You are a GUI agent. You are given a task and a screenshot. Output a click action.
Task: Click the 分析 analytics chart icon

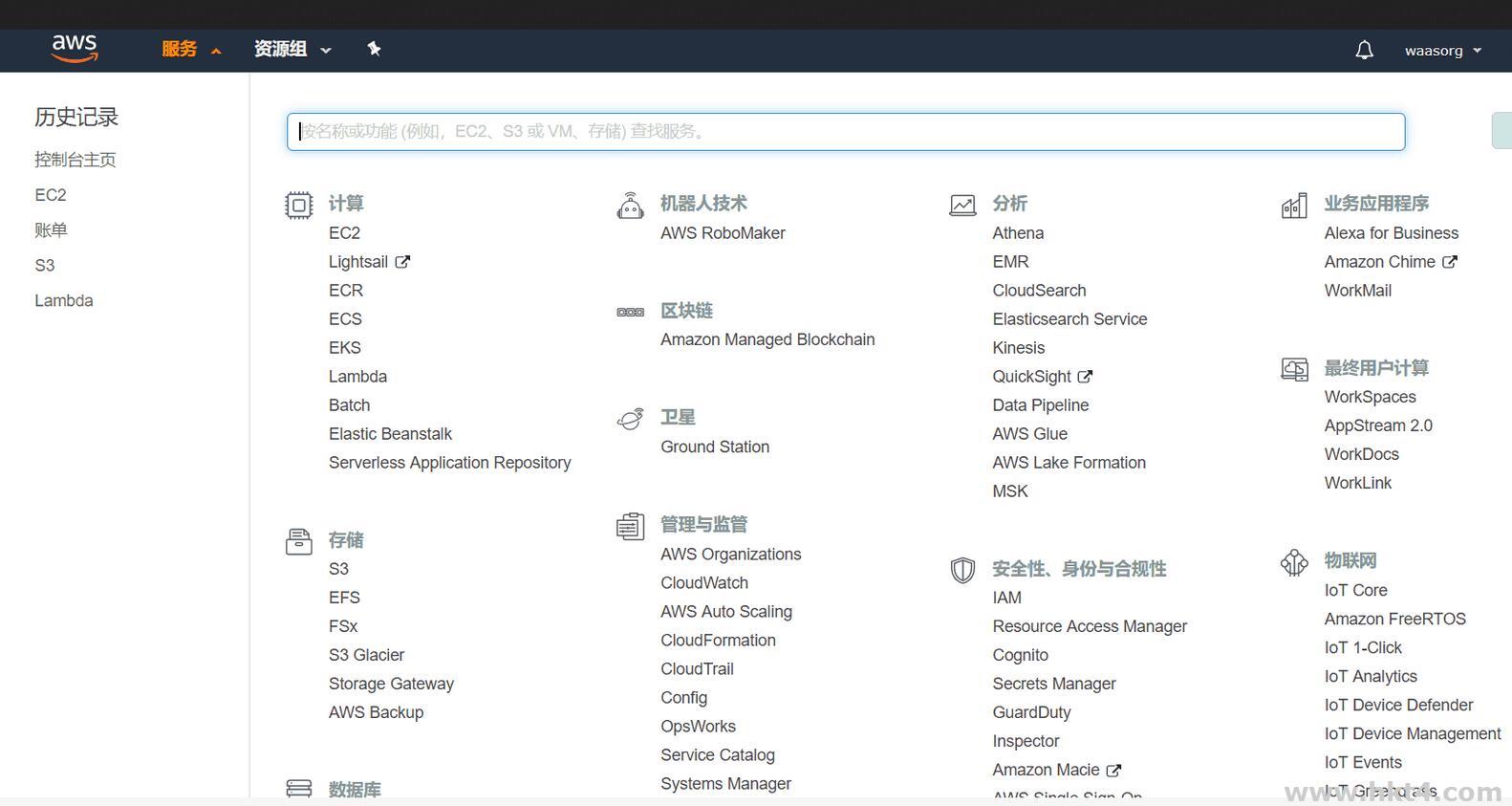click(962, 205)
